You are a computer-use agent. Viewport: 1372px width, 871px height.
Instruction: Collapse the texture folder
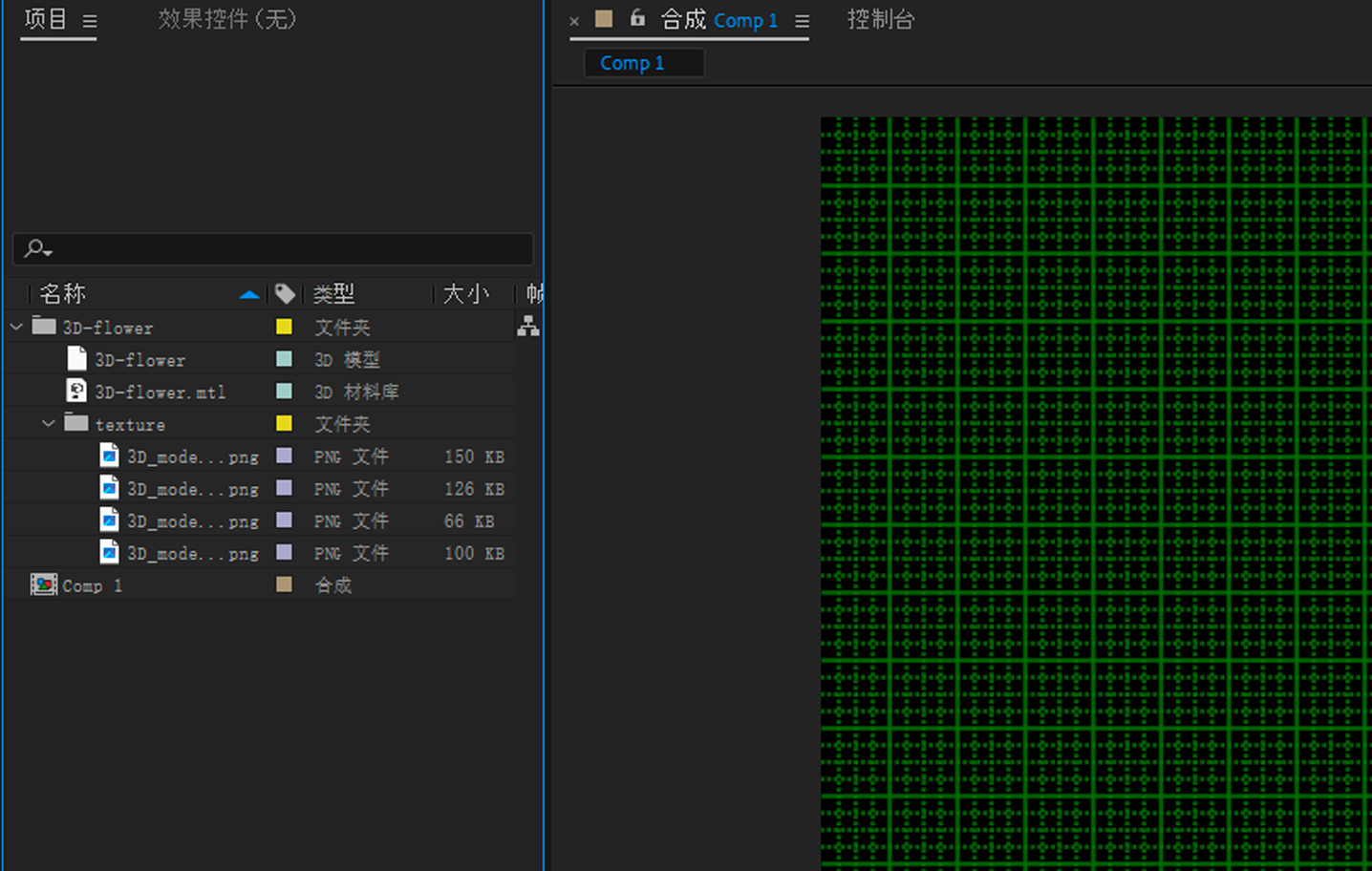(x=49, y=423)
